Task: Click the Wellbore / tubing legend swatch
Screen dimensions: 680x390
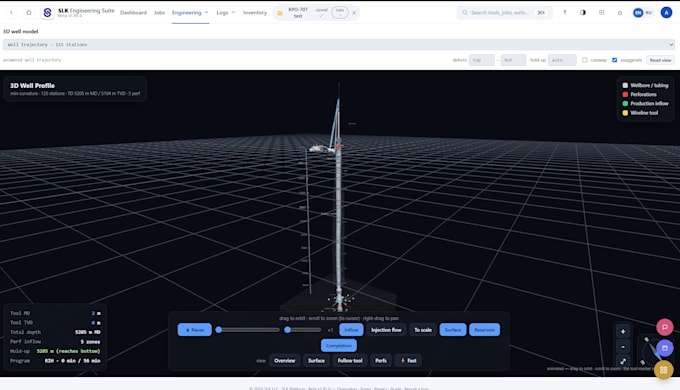Action: [x=625, y=85]
